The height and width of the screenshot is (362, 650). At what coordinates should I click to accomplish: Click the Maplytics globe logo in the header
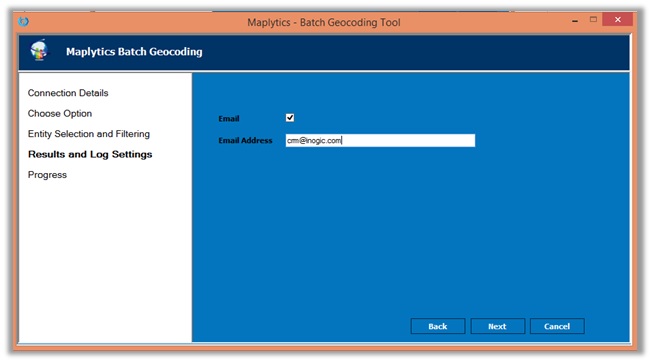tap(39, 50)
